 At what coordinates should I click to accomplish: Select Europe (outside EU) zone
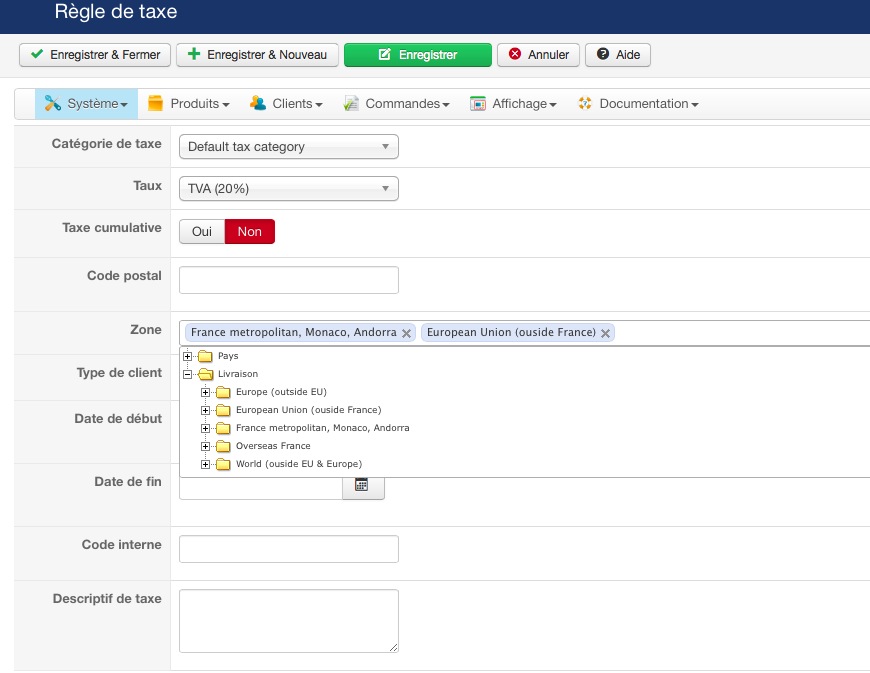pos(281,392)
